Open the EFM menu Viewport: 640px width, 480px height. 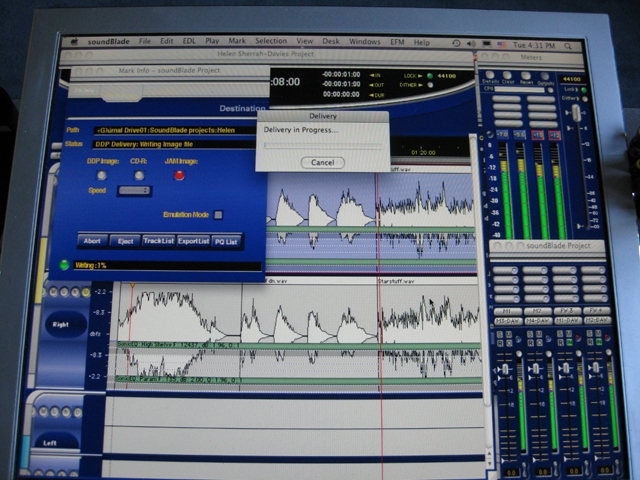[x=397, y=42]
